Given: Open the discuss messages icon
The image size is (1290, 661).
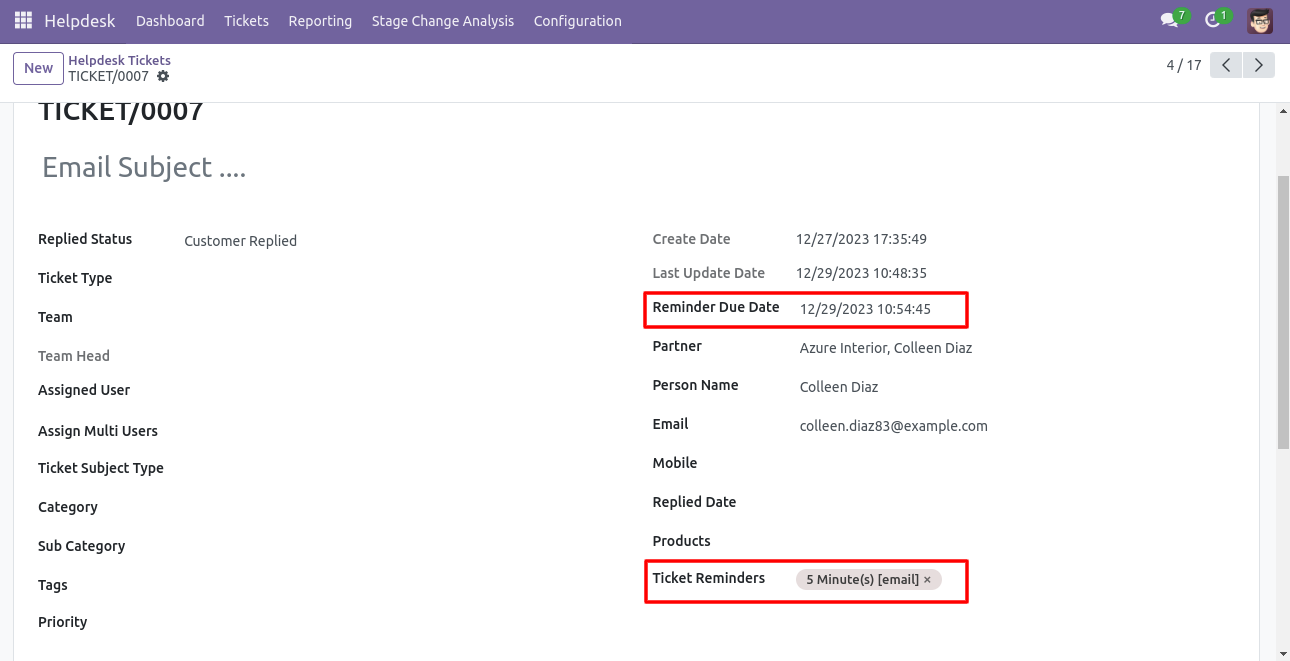Looking at the screenshot, I should 1169,21.
